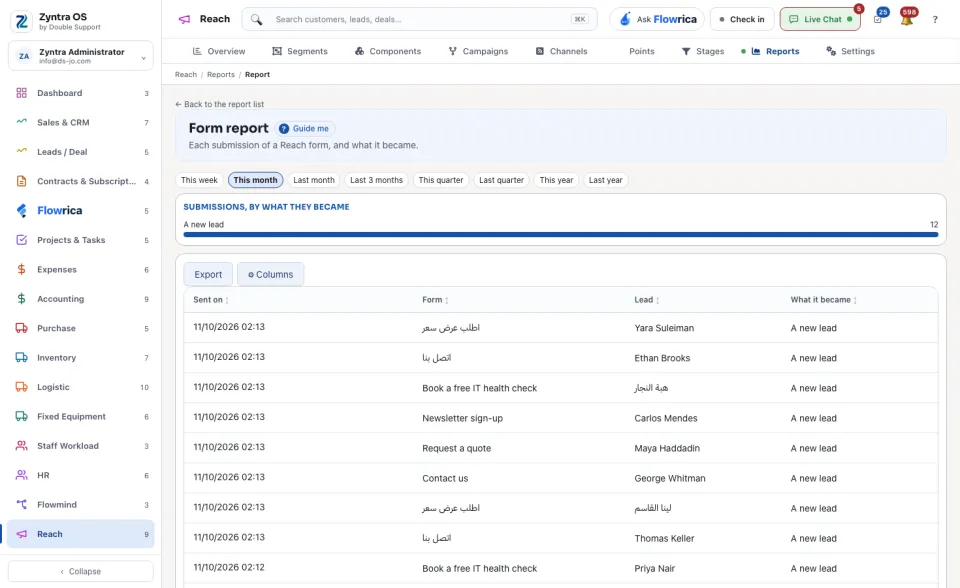Open the Sales & CRM sidebar icon
The height and width of the screenshot is (588, 960).
21,122
